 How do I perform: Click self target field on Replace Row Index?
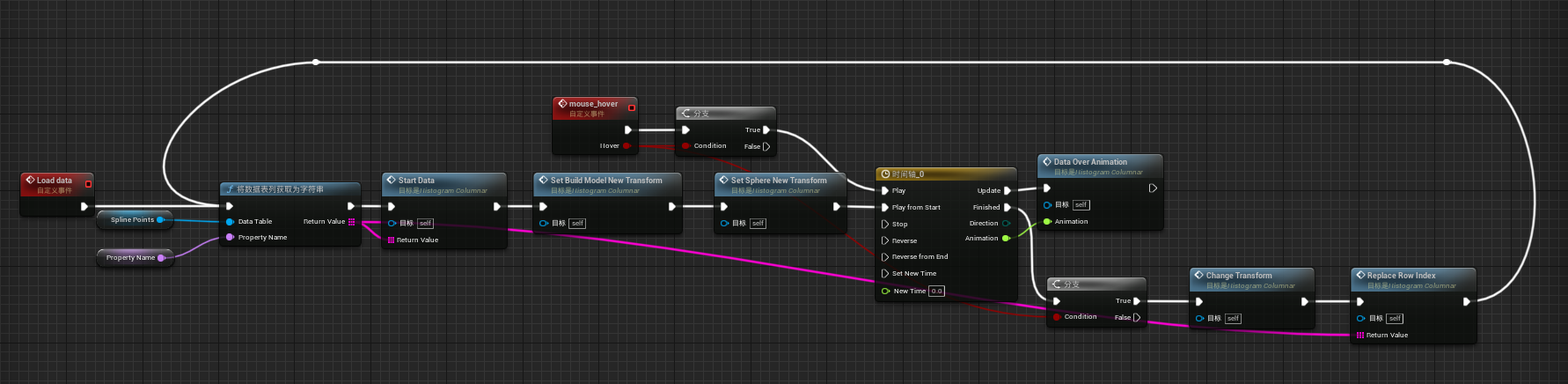tap(1395, 318)
